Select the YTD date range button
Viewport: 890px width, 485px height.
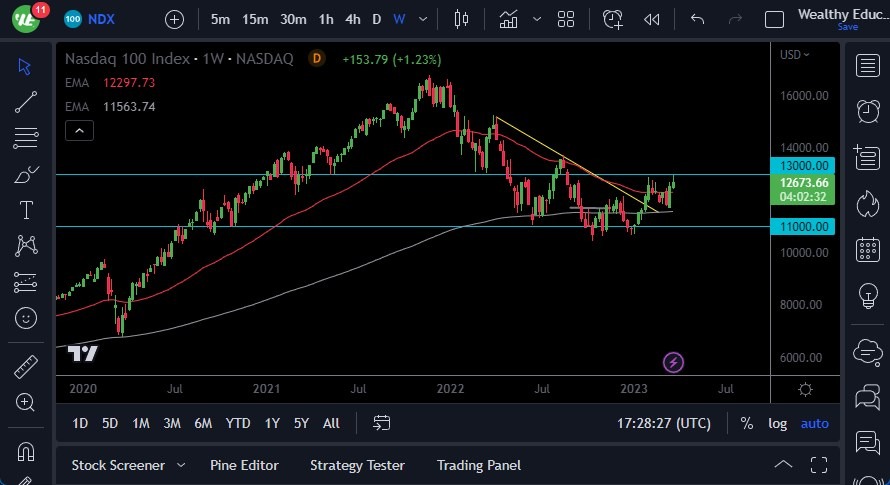(238, 423)
